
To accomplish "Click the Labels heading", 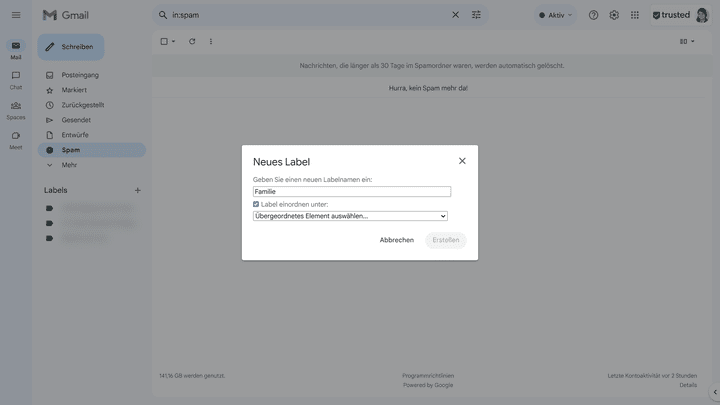I will coord(56,190).
